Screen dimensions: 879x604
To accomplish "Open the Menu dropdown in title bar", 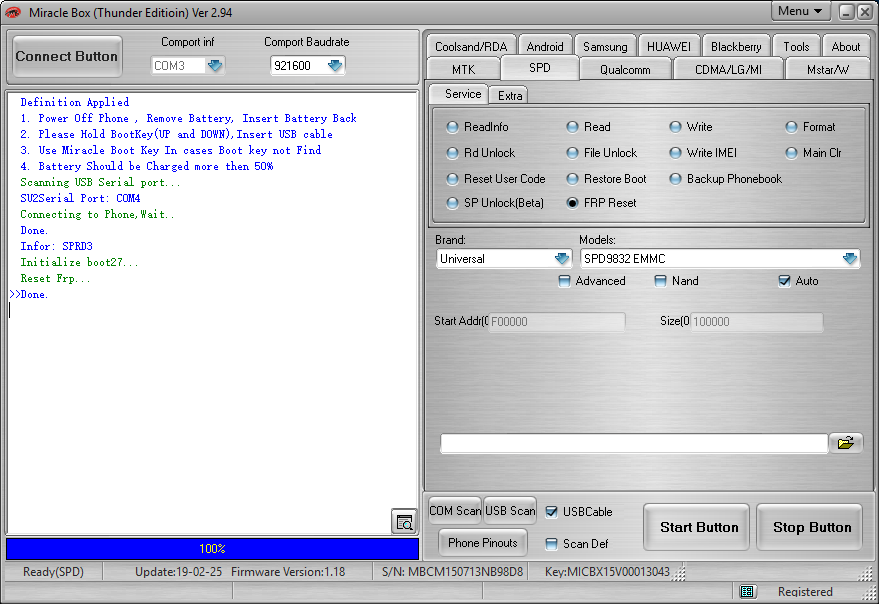I will point(800,11).
